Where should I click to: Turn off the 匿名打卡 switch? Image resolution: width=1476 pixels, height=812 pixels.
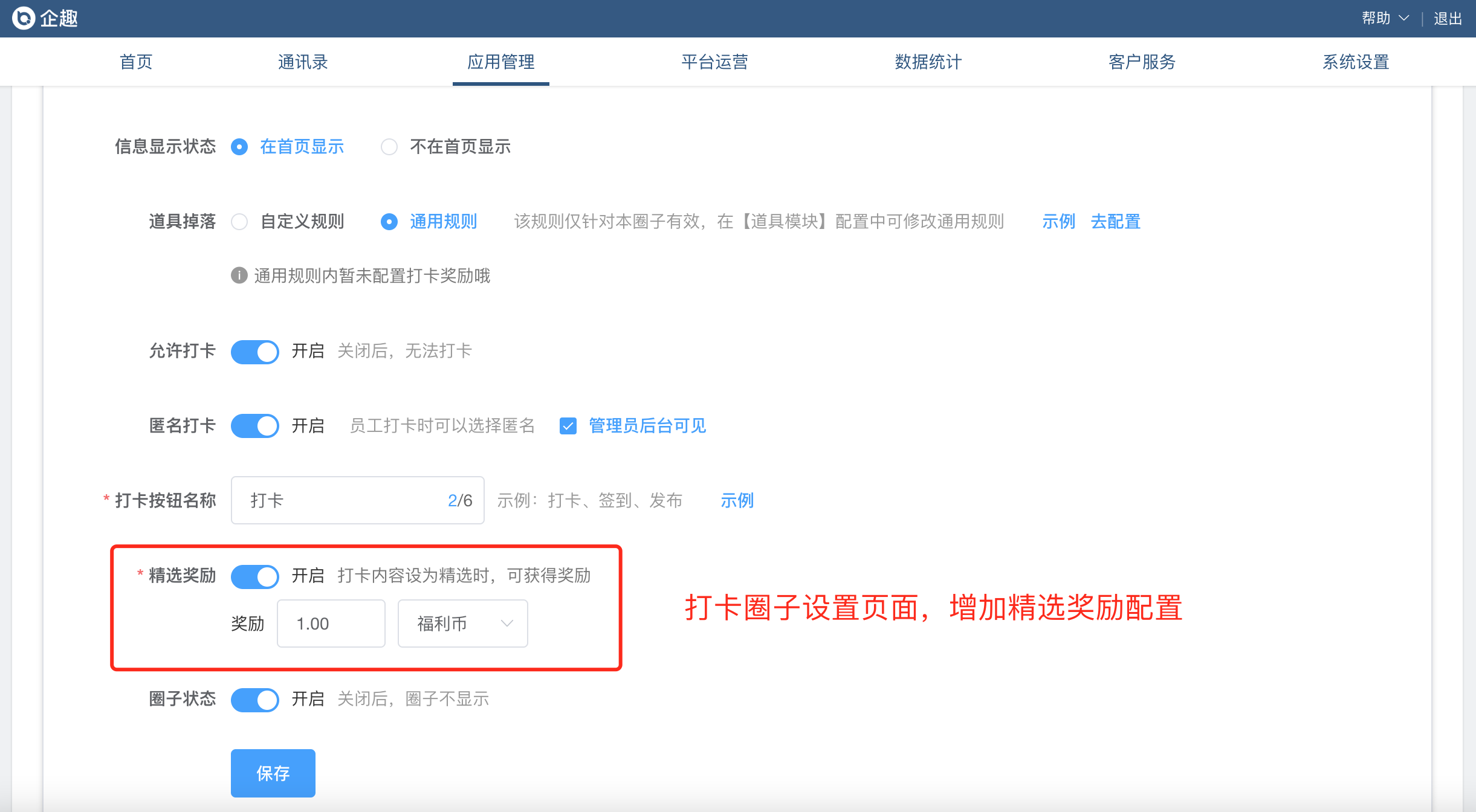255,426
